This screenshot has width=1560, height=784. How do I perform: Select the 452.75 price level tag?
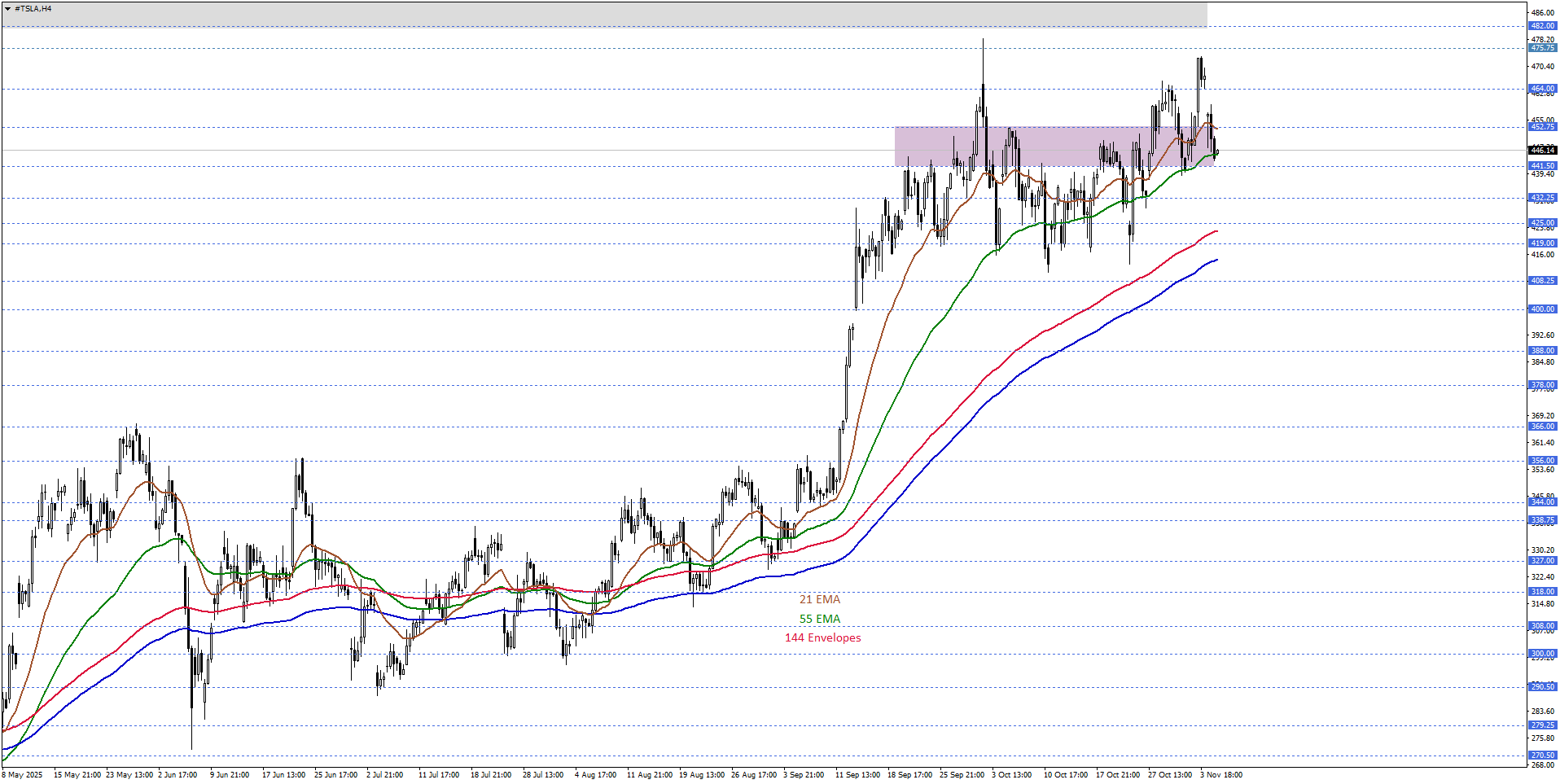1542,127
